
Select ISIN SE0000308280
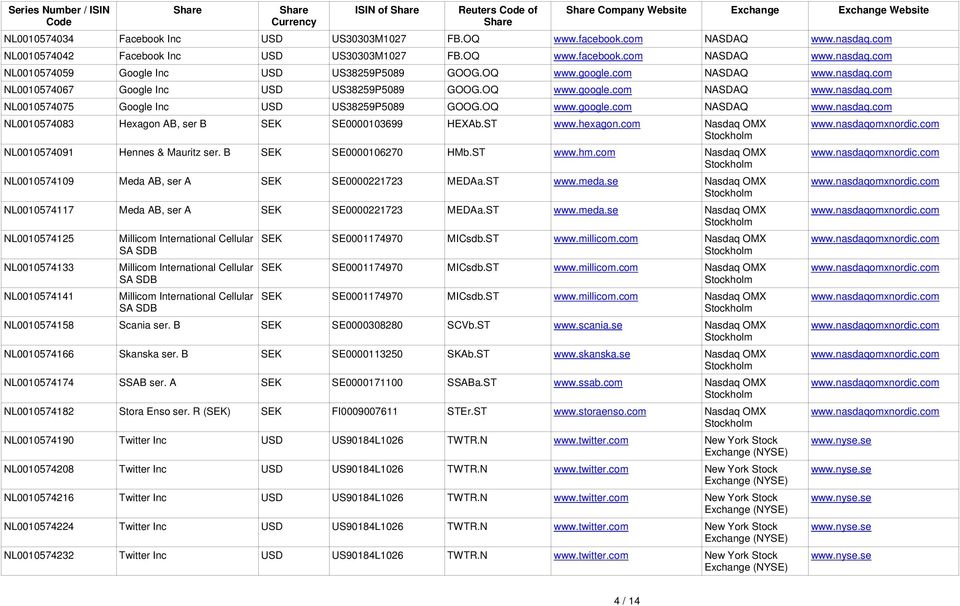pyautogui.click(x=367, y=326)
